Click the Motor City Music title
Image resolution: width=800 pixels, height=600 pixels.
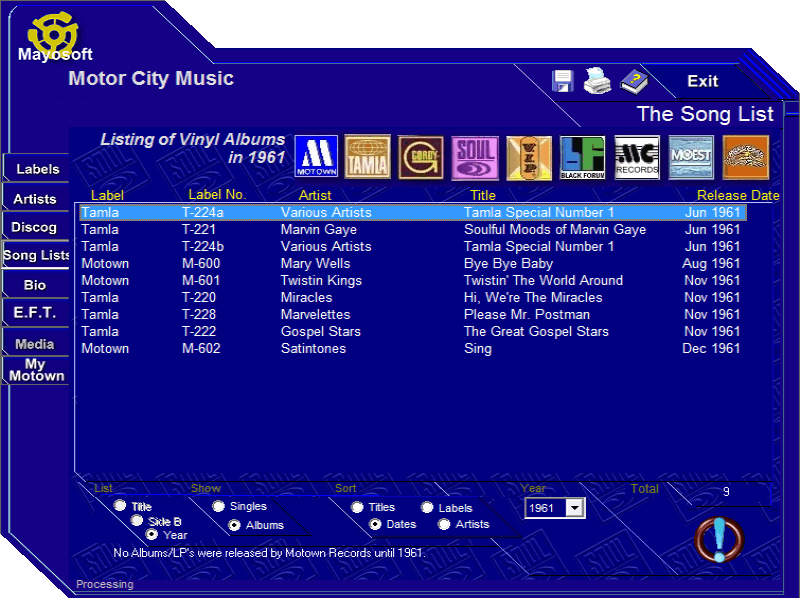[x=151, y=79]
